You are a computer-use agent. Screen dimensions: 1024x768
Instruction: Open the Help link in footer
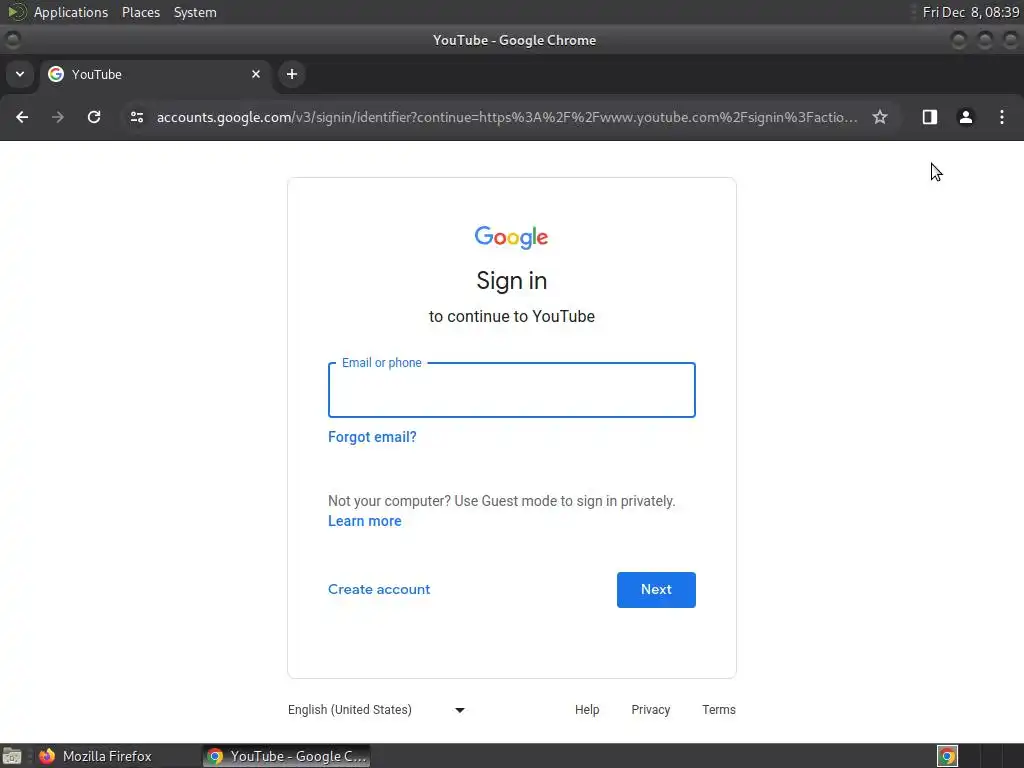tap(586, 710)
